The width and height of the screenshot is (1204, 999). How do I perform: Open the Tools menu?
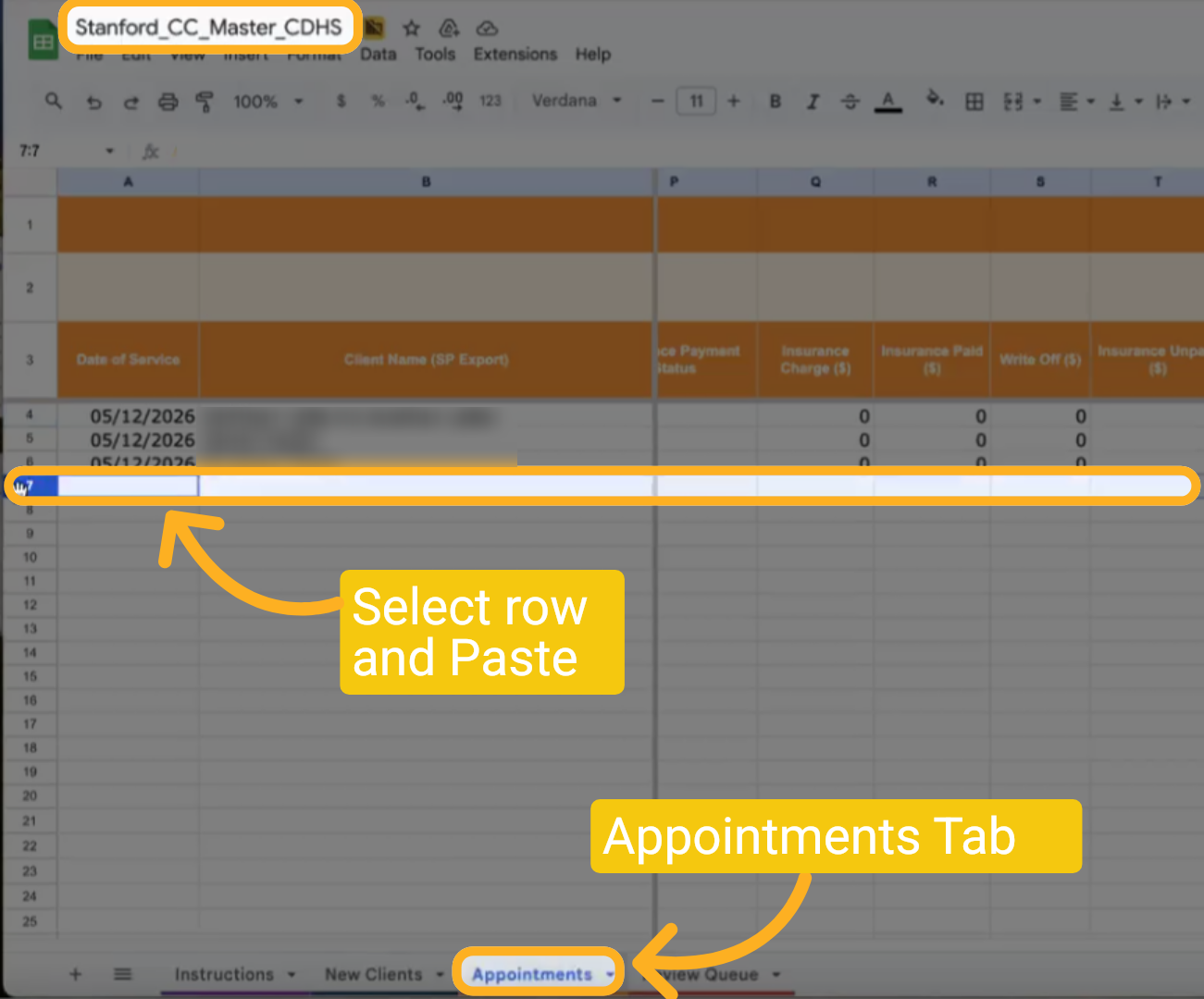point(435,55)
